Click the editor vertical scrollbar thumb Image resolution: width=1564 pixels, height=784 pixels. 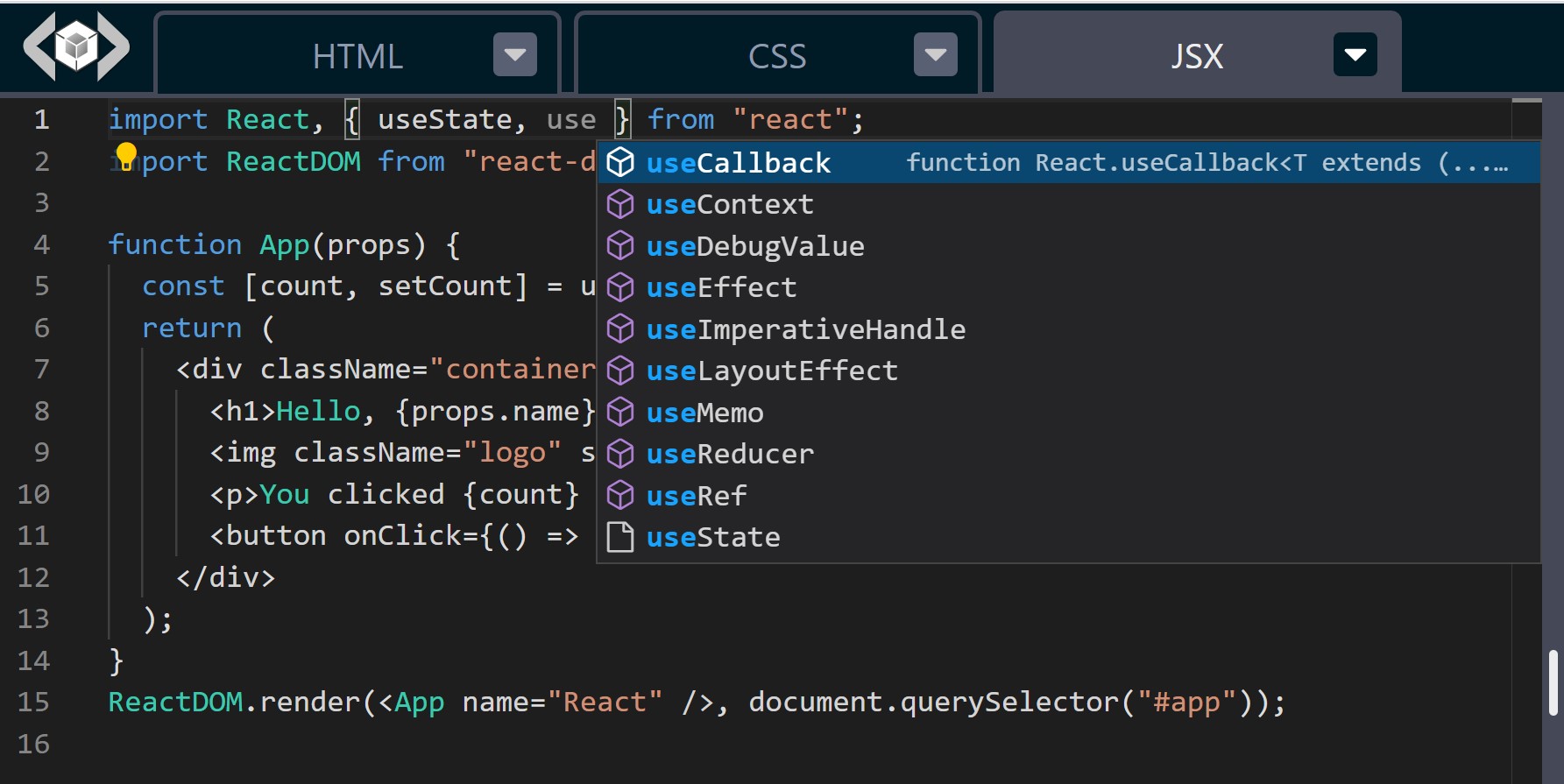click(x=1553, y=683)
